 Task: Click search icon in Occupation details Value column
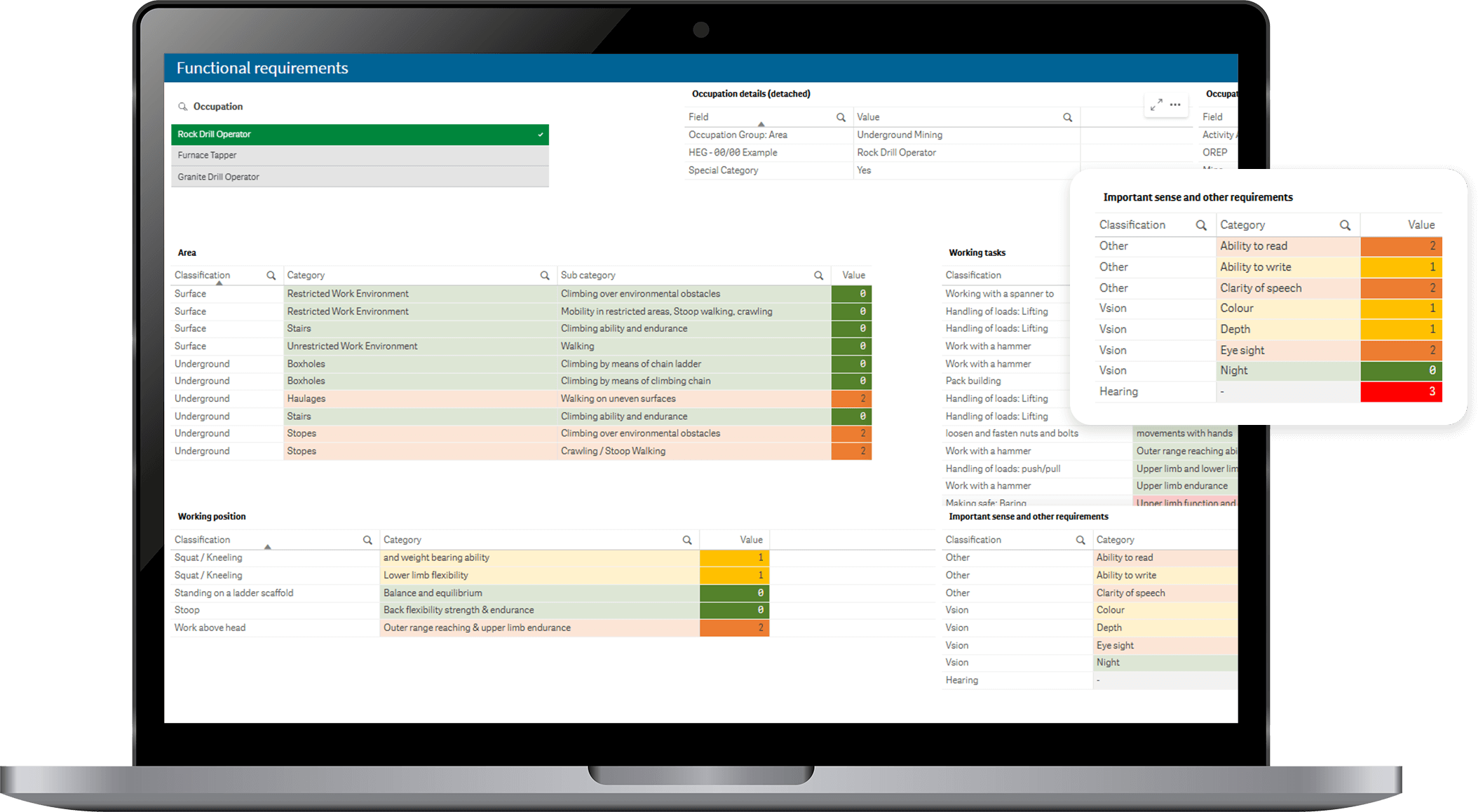pyautogui.click(x=1067, y=117)
